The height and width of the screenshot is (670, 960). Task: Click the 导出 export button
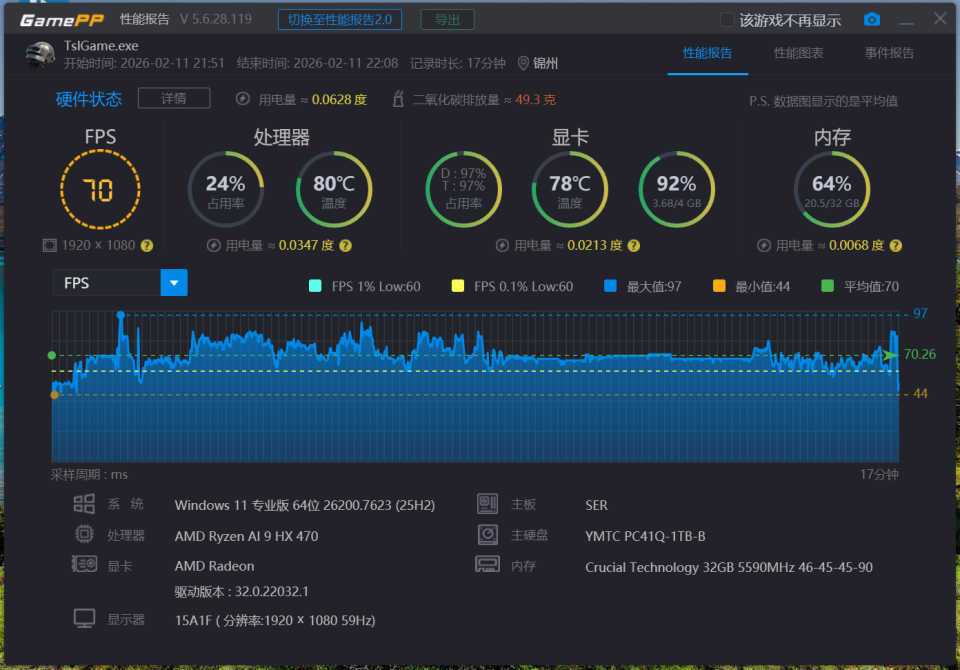pos(448,20)
